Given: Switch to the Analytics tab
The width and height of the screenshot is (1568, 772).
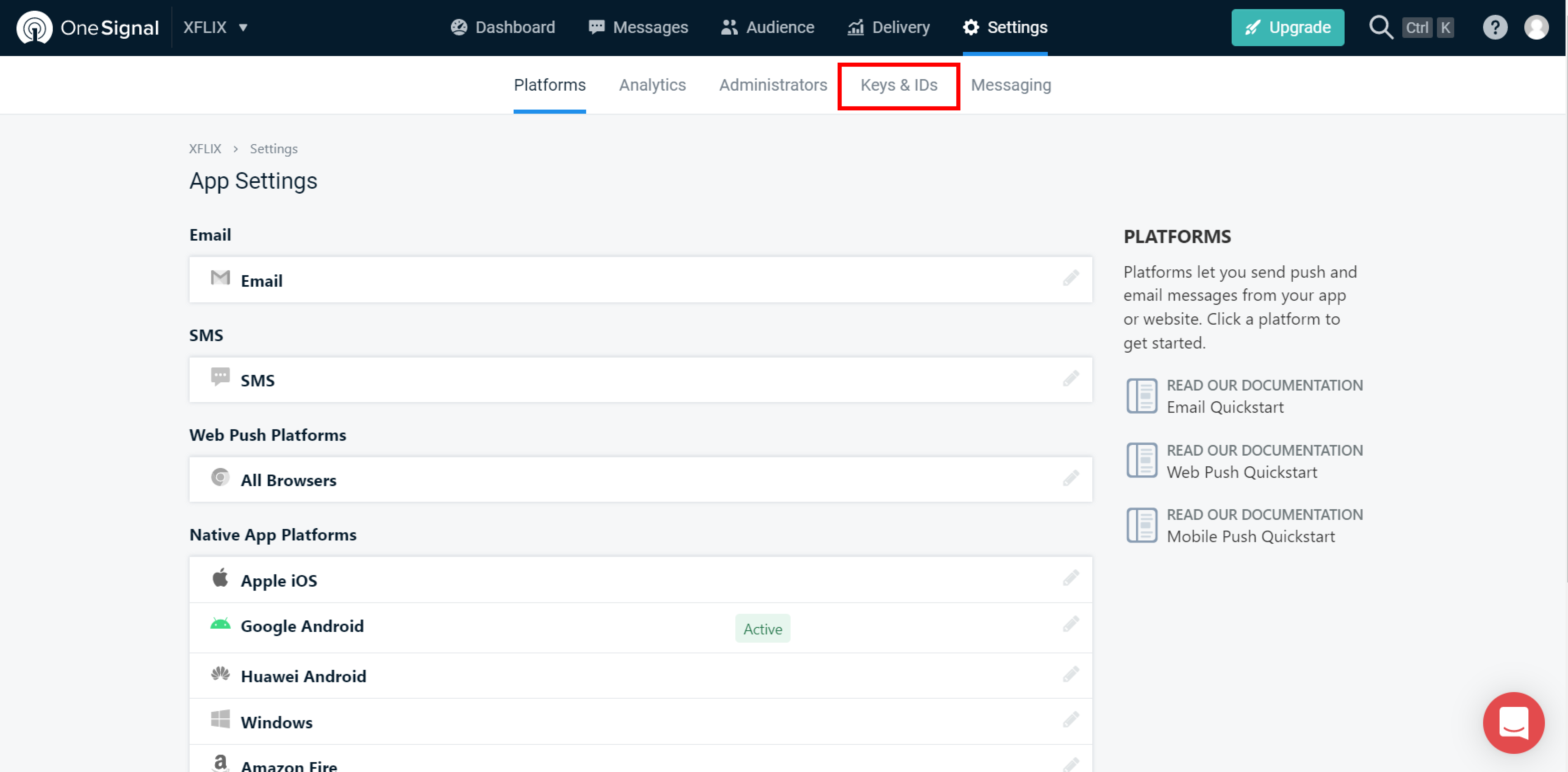Looking at the screenshot, I should [x=653, y=85].
